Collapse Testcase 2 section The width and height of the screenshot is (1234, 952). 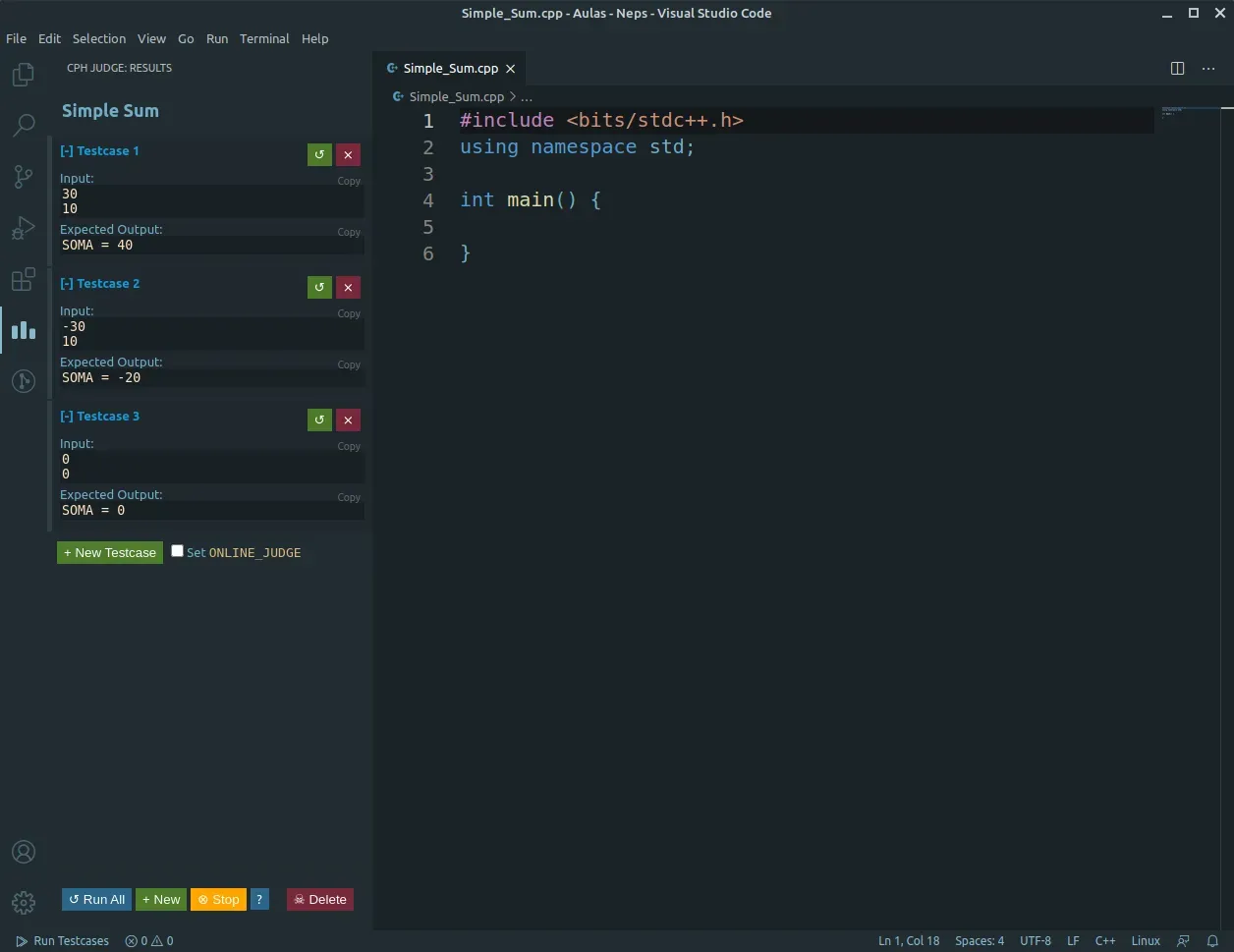pyautogui.click(x=99, y=284)
